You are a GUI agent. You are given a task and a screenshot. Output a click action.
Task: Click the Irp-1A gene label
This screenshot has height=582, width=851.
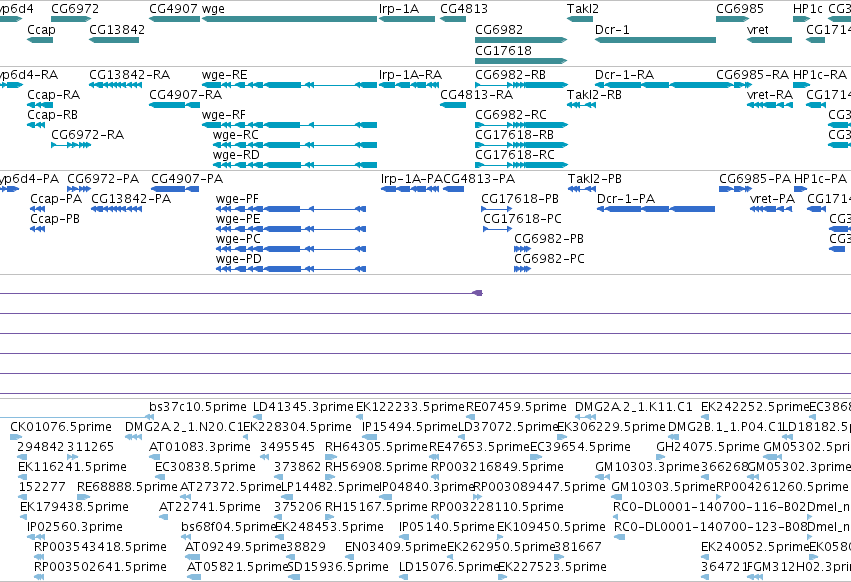coord(399,9)
